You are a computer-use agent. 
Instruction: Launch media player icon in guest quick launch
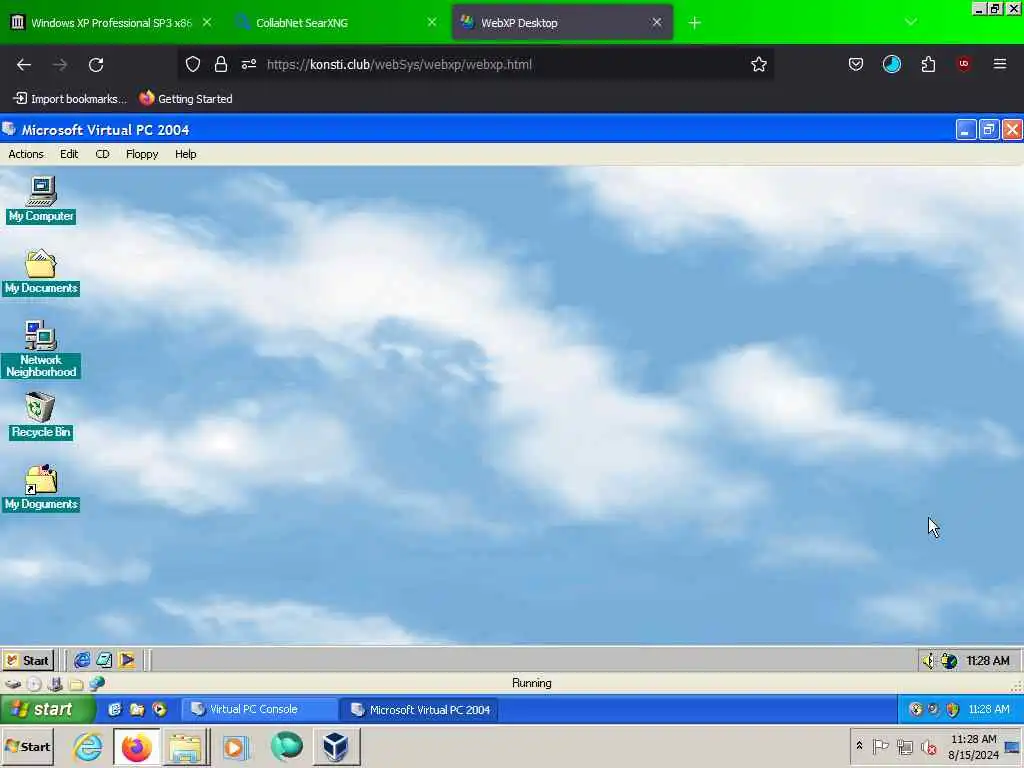pyautogui.click(x=127, y=660)
